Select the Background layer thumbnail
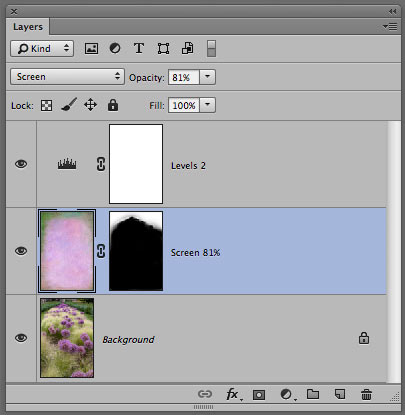The height and width of the screenshot is (415, 405). 67,338
